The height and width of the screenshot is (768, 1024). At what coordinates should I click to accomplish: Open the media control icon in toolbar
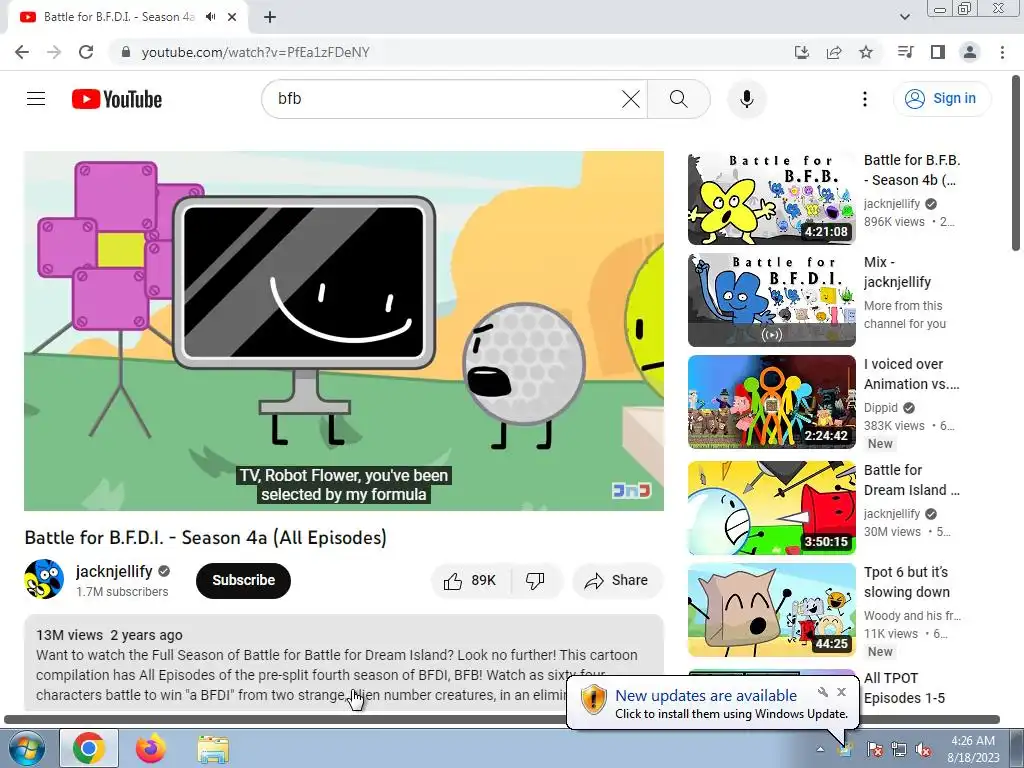coord(906,52)
